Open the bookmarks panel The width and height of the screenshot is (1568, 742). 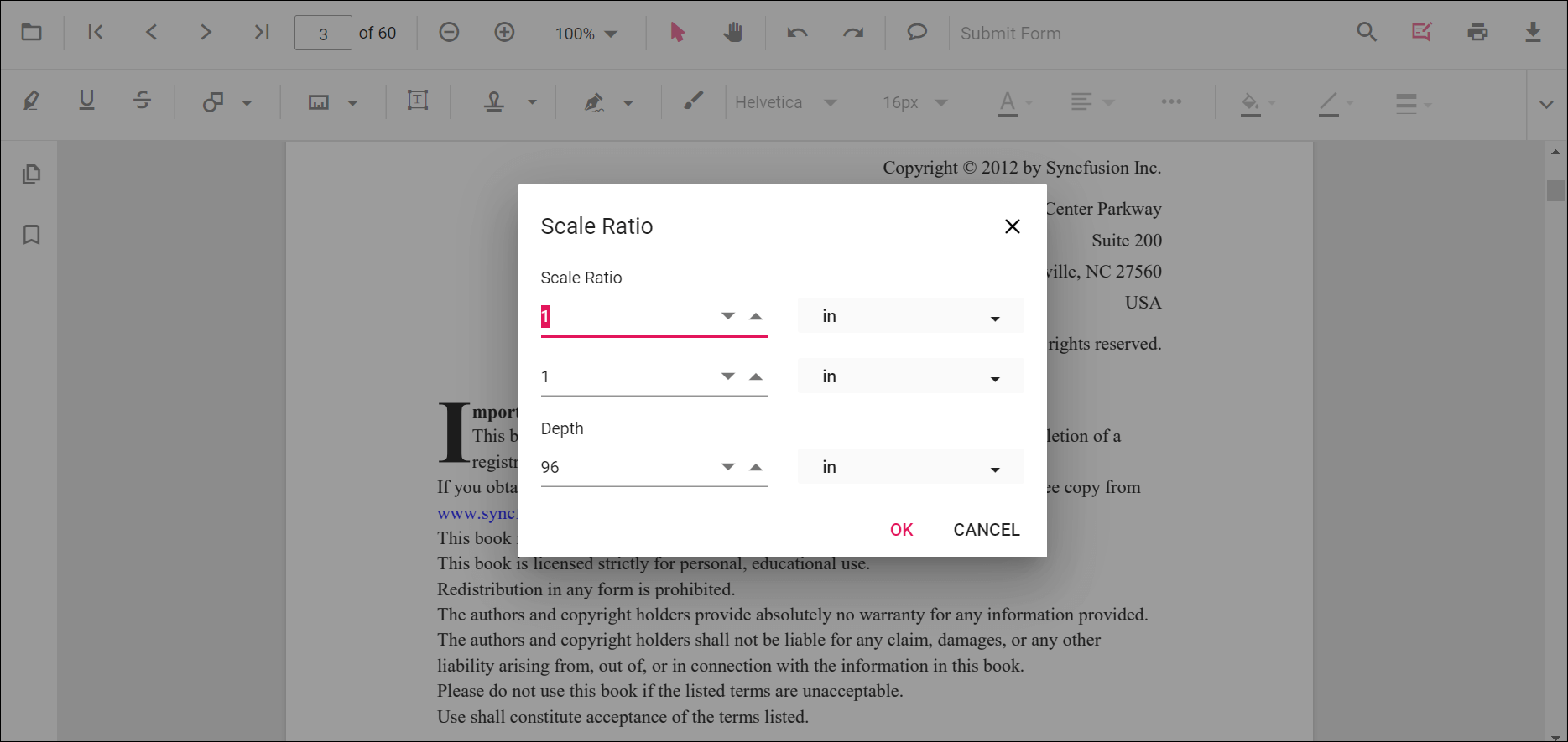(x=31, y=235)
